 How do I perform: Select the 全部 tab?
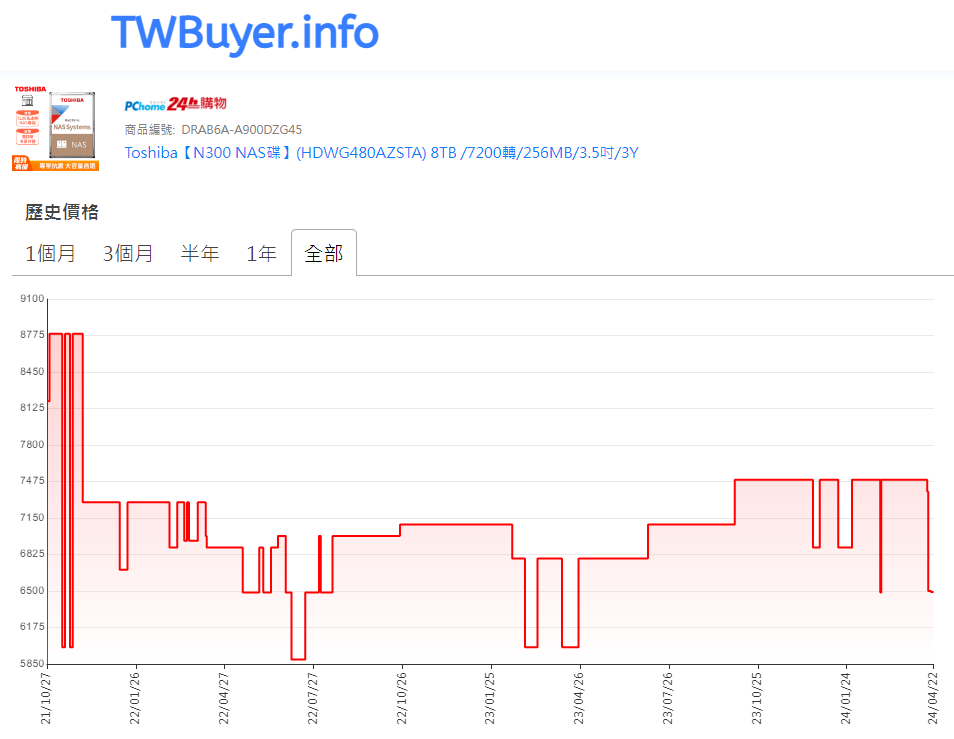click(x=323, y=253)
